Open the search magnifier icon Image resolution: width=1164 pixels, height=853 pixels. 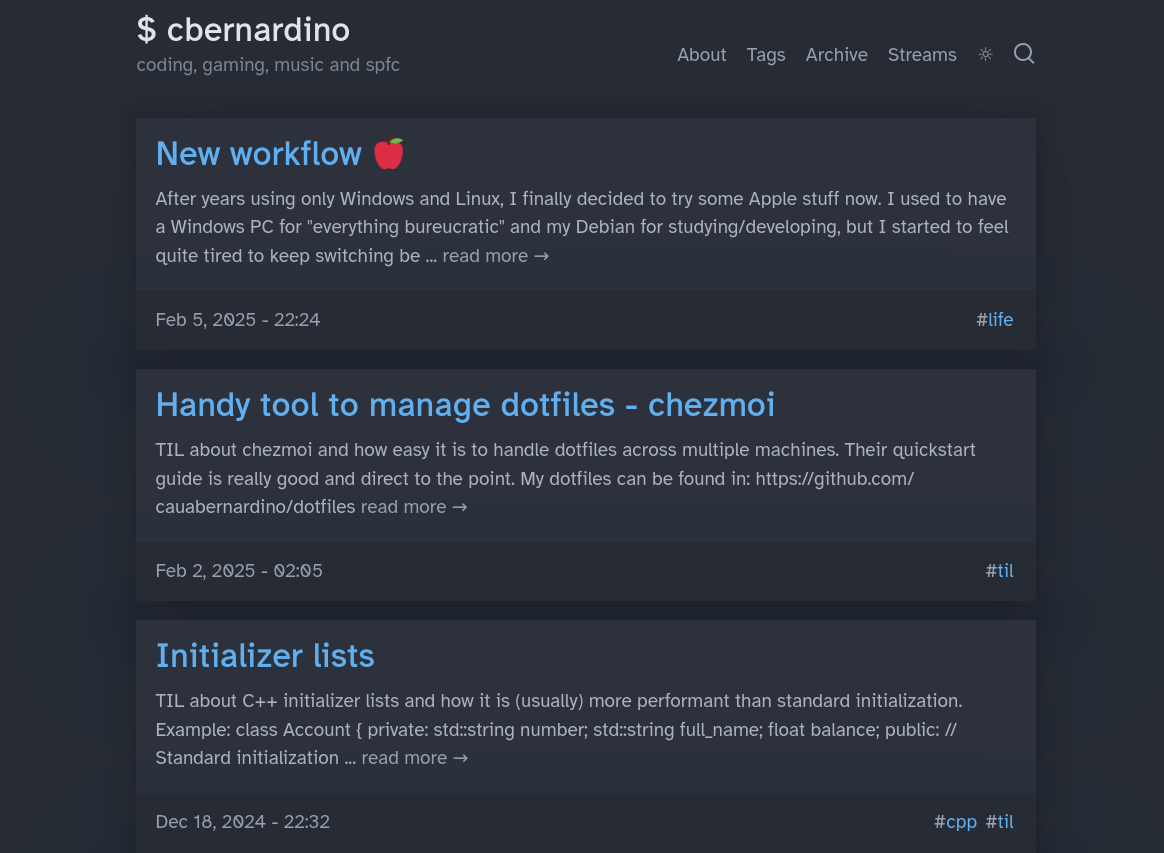pyautogui.click(x=1024, y=53)
